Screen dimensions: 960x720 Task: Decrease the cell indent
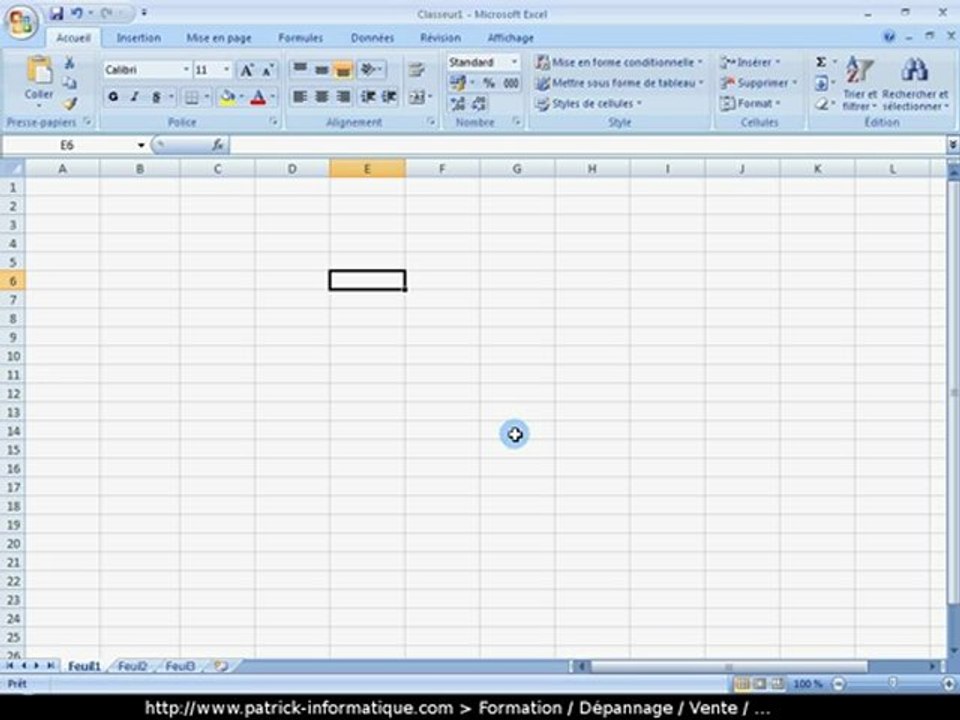click(368, 96)
